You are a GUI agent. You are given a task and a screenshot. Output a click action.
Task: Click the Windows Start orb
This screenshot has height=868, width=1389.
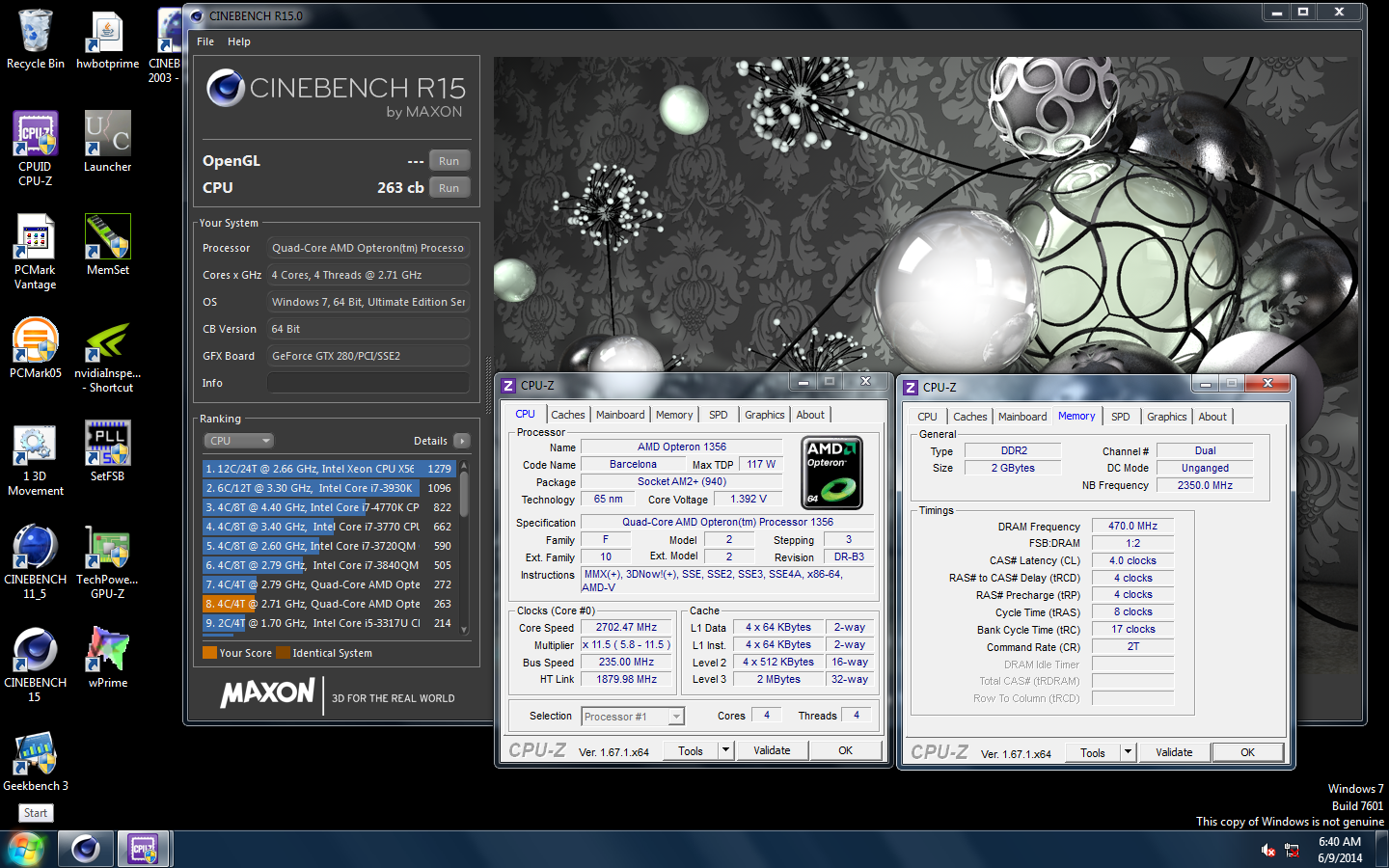(x=26, y=849)
